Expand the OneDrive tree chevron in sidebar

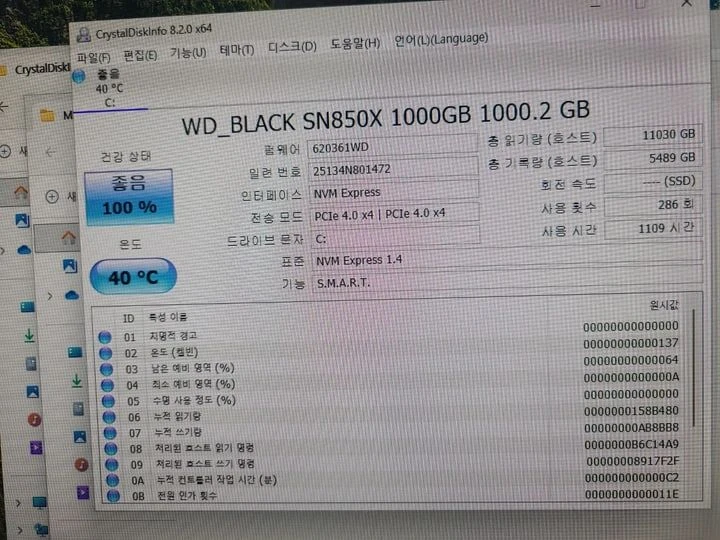point(50,296)
